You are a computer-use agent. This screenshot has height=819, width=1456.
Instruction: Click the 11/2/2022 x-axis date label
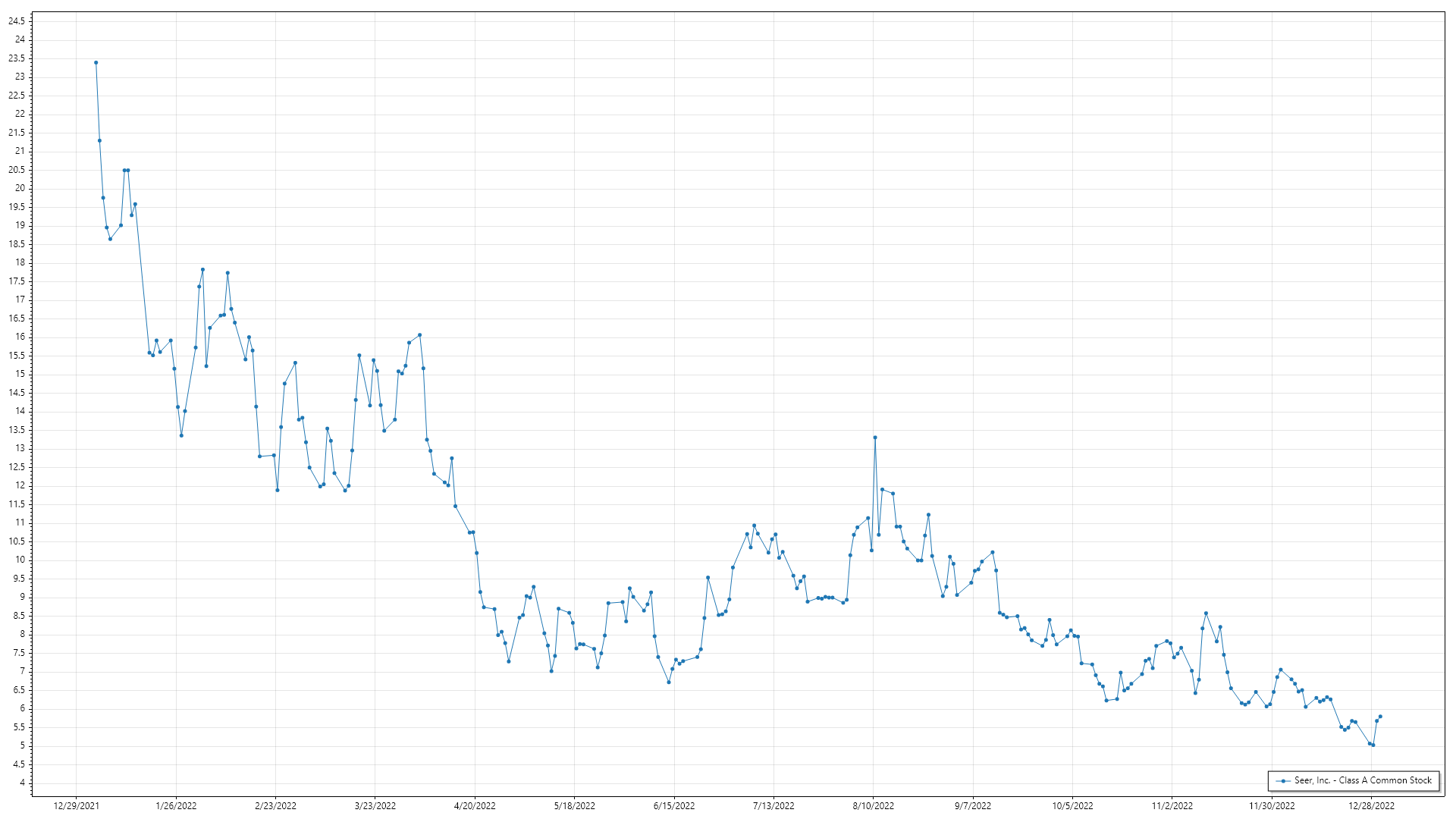(1172, 806)
